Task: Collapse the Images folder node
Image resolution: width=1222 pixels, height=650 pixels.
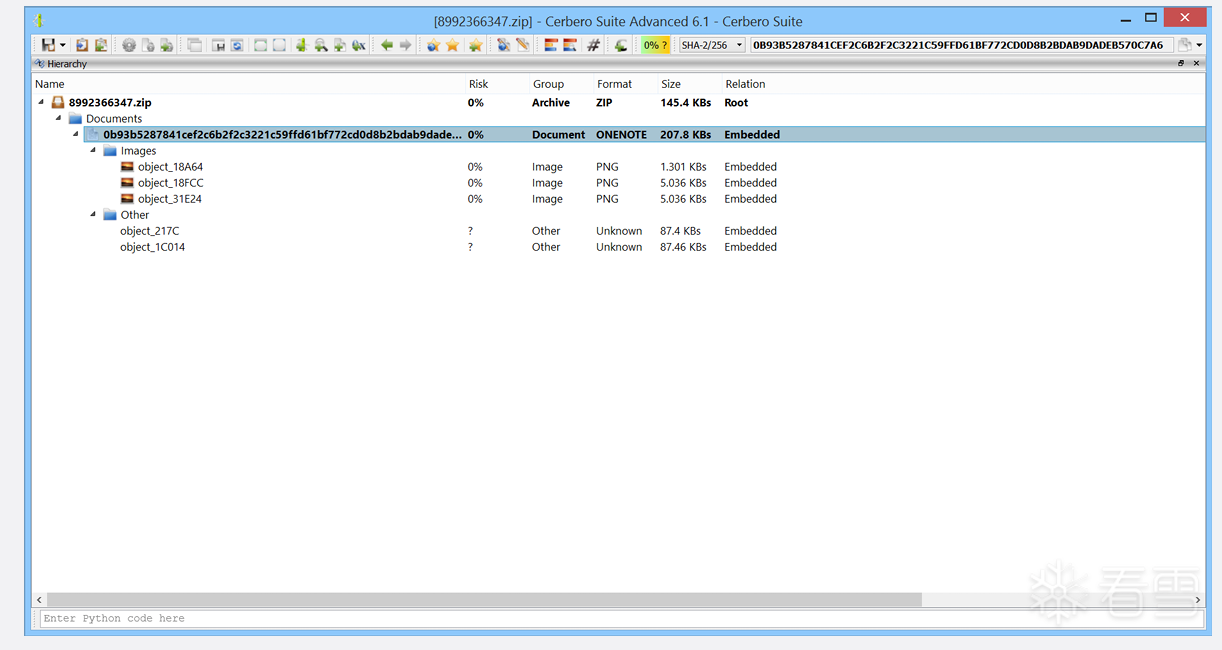Action: tap(93, 150)
